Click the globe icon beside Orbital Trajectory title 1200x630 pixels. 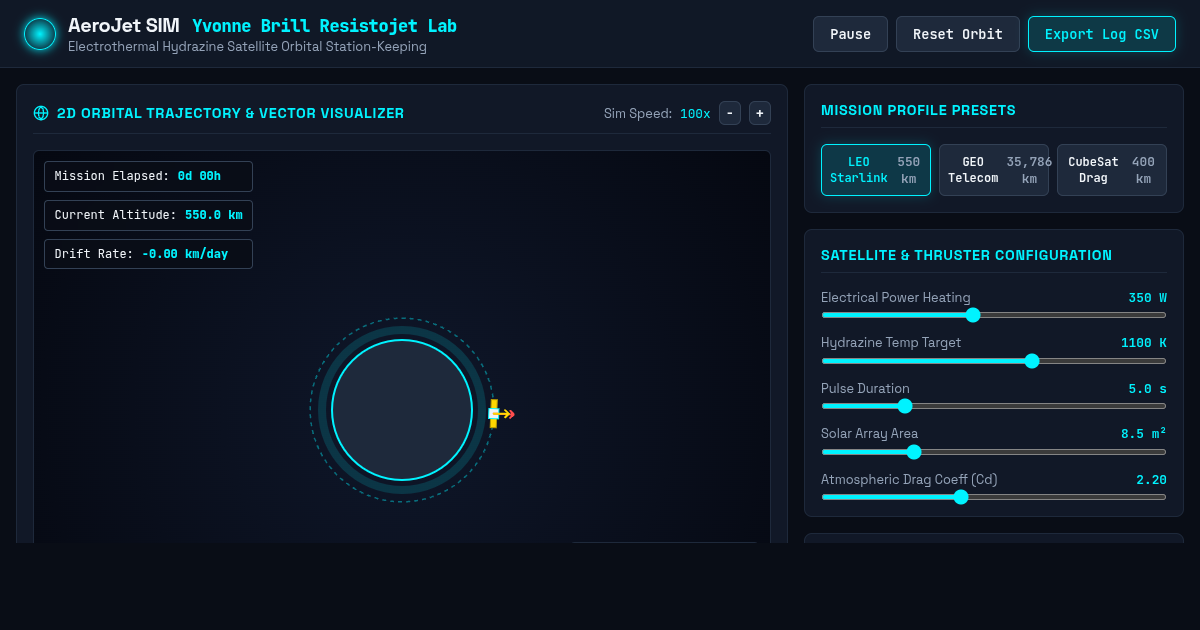pos(41,113)
